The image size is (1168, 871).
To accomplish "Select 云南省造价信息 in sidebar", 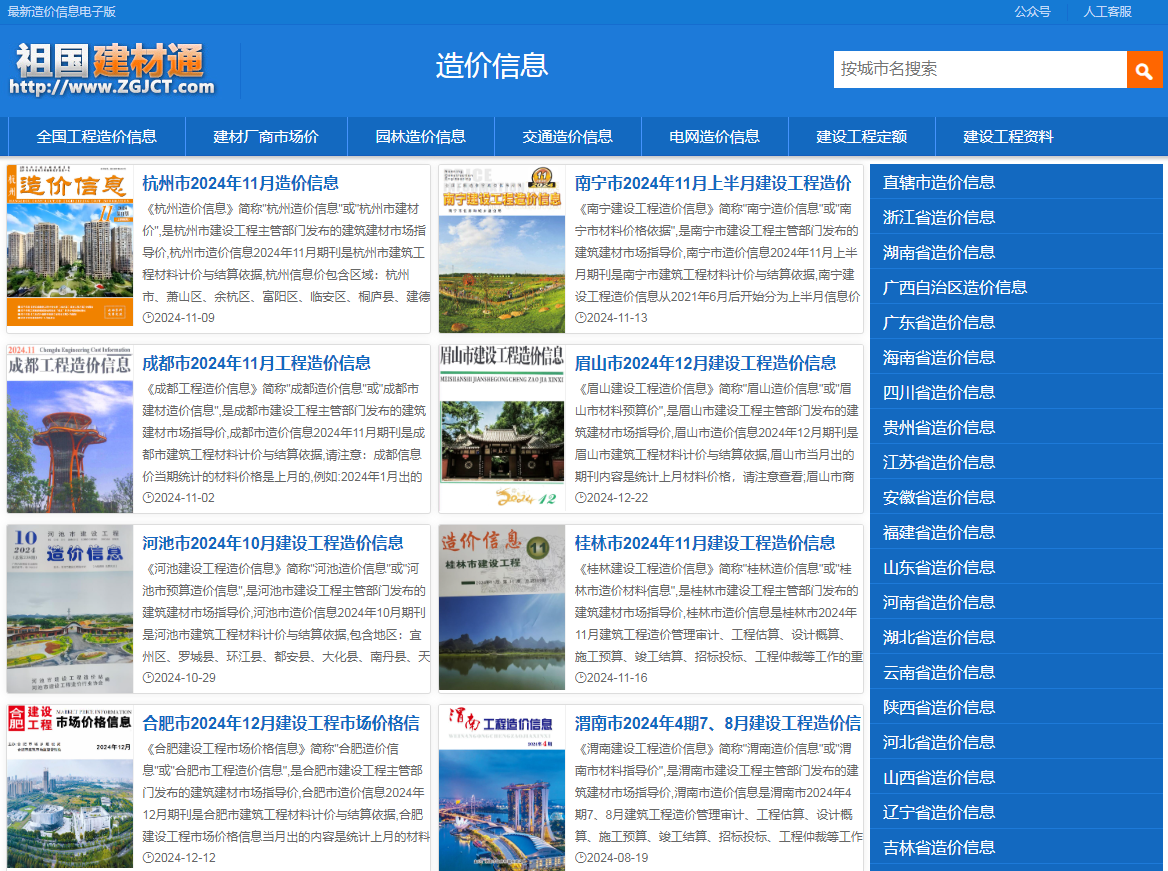I will (x=1016, y=673).
